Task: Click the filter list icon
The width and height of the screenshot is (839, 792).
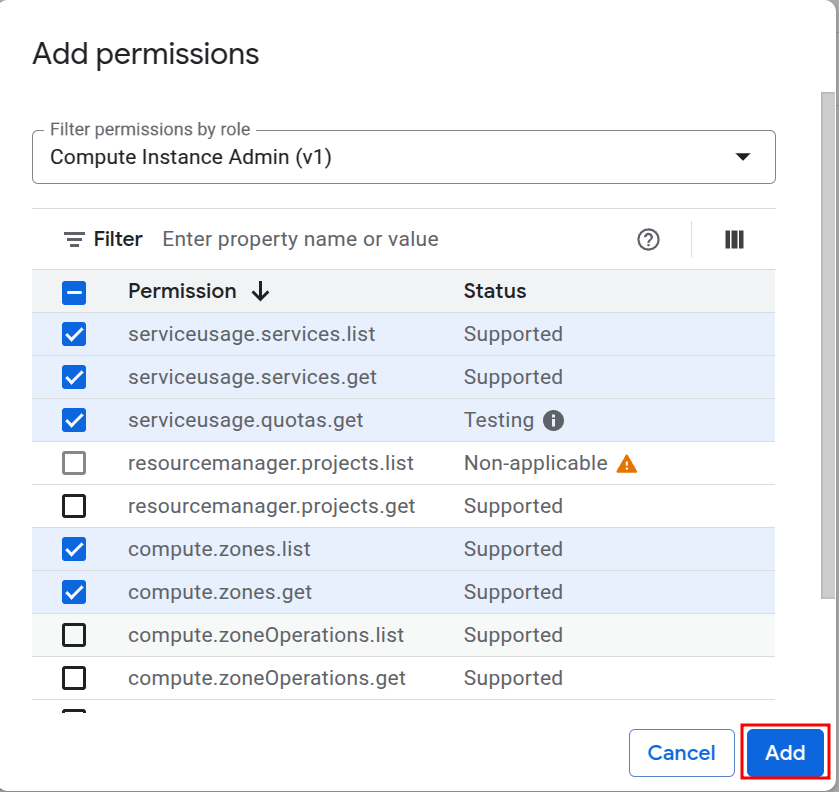Action: (74, 239)
